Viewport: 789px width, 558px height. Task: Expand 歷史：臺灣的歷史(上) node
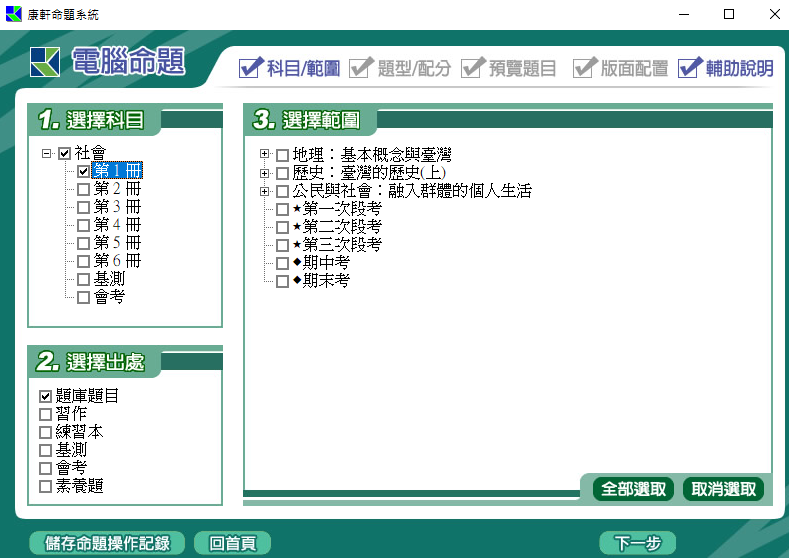(264, 173)
